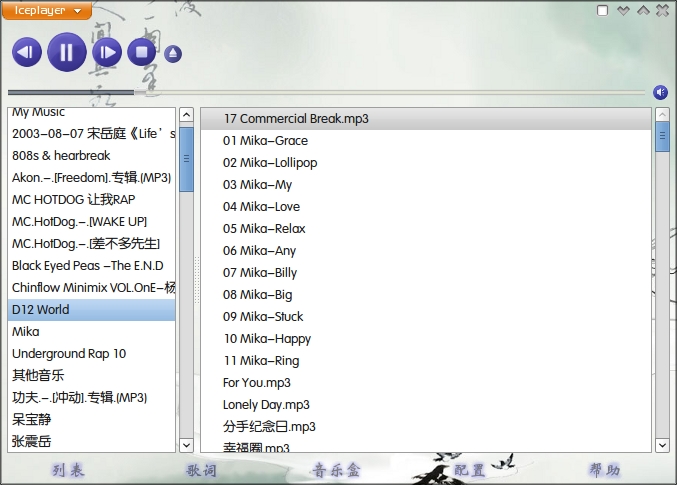The height and width of the screenshot is (485, 677).
Task: Select Akon.-.[Freedom].专辑.(MP3) folder
Action: pos(92,178)
